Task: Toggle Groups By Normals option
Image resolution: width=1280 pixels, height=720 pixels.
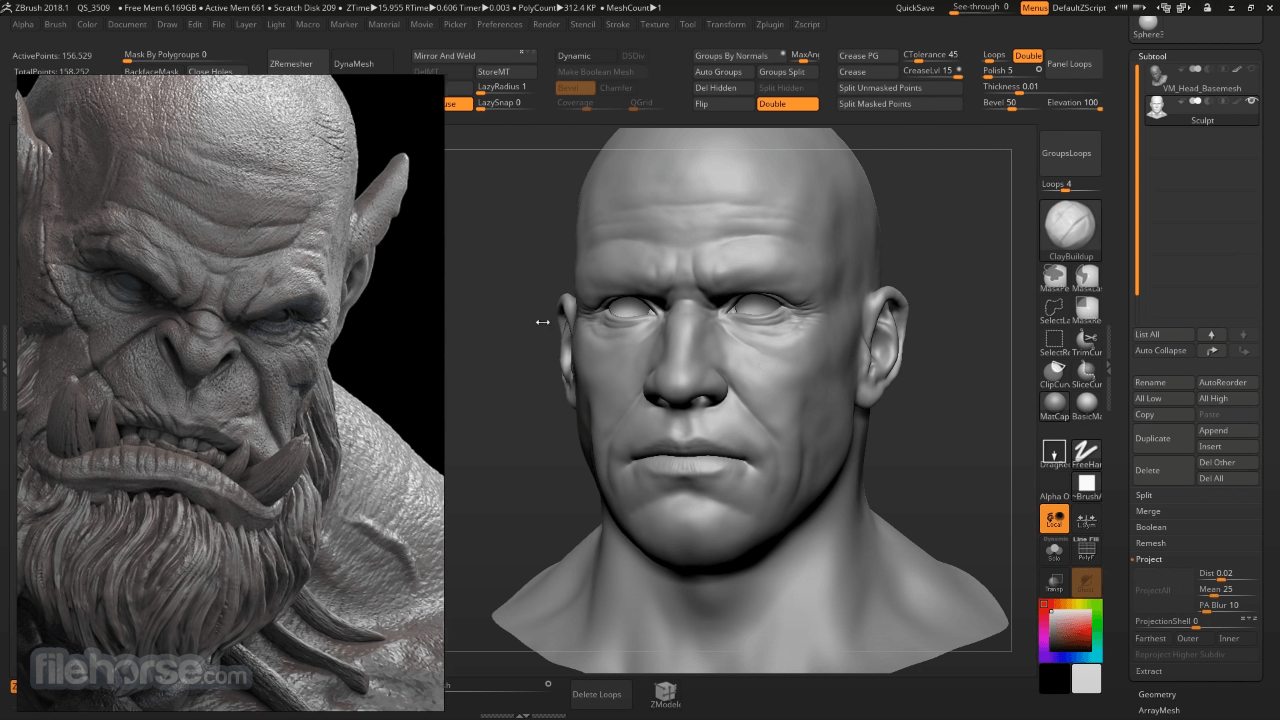Action: point(738,56)
